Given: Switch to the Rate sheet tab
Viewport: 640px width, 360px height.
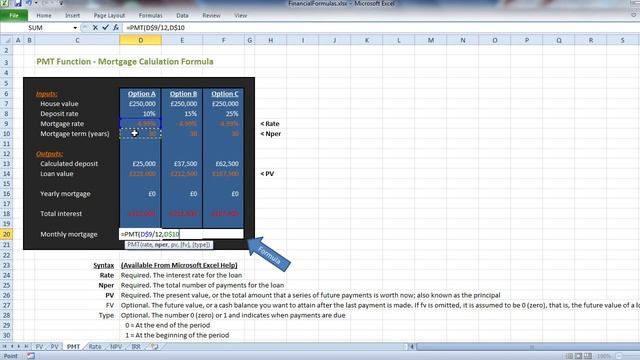Looking at the screenshot, I should [x=95, y=347].
